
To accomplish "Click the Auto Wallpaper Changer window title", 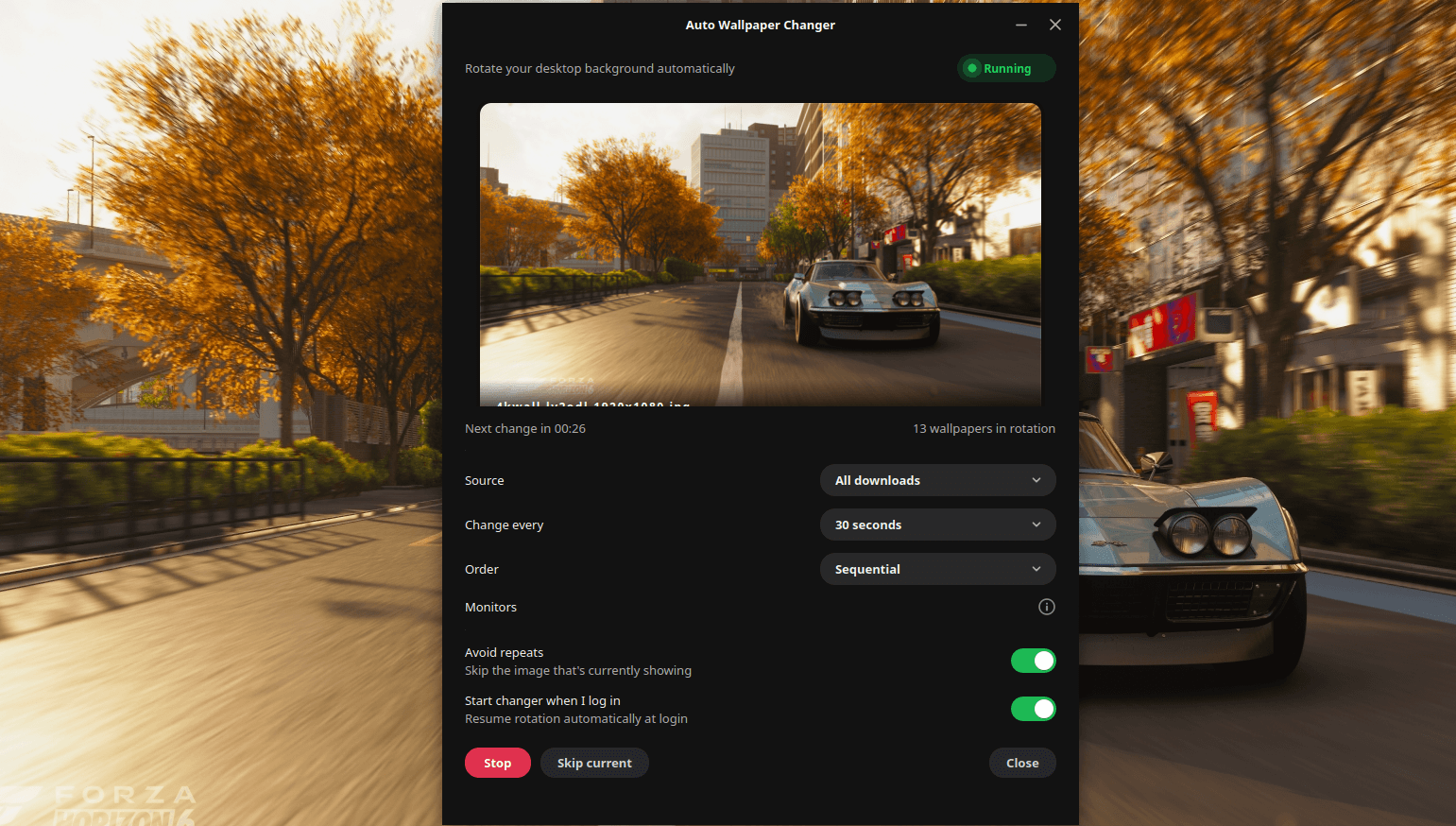I will [x=761, y=26].
